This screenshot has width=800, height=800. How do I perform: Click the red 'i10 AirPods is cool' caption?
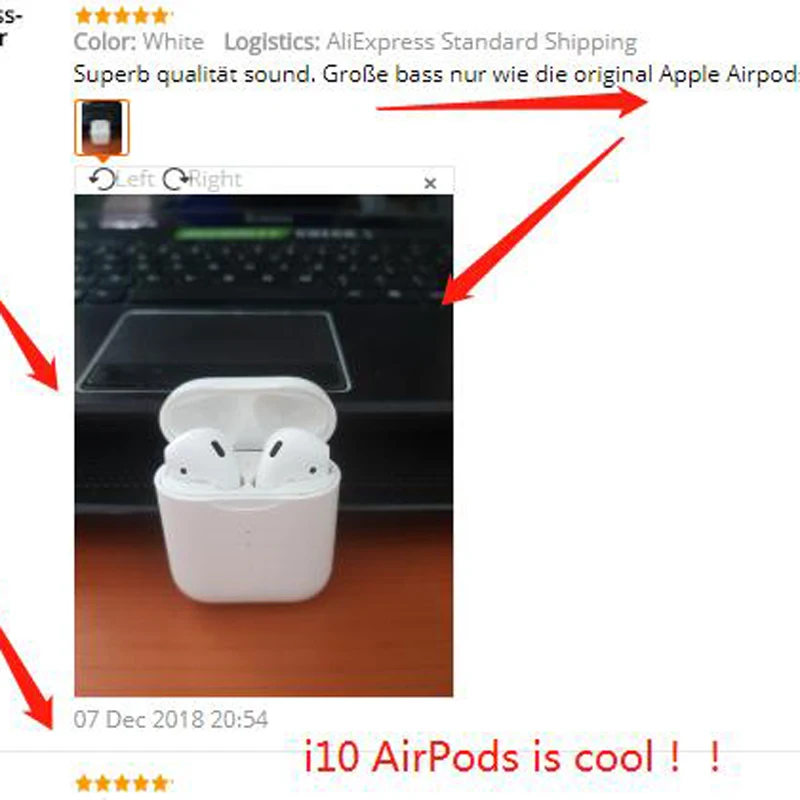pos(512,757)
